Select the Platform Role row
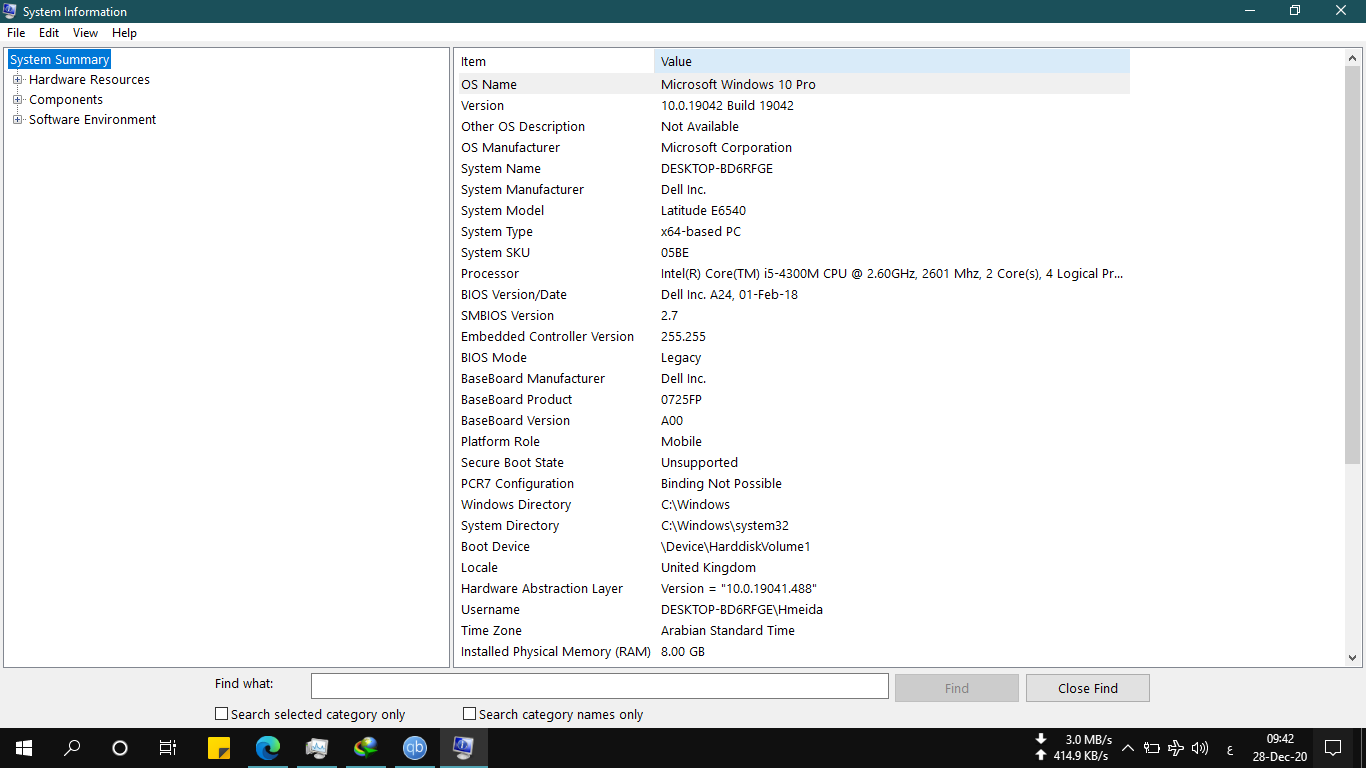Image resolution: width=1366 pixels, height=768 pixels. tap(794, 442)
